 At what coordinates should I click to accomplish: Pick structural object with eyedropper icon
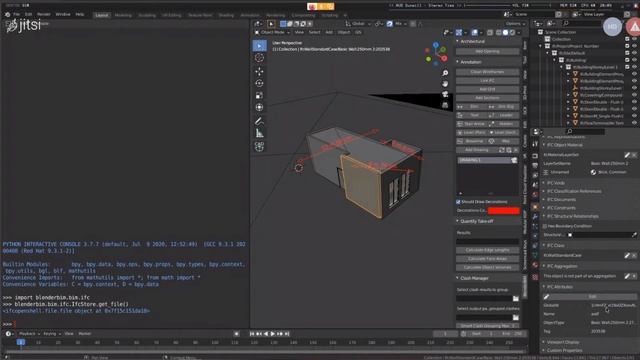click(x=634, y=235)
